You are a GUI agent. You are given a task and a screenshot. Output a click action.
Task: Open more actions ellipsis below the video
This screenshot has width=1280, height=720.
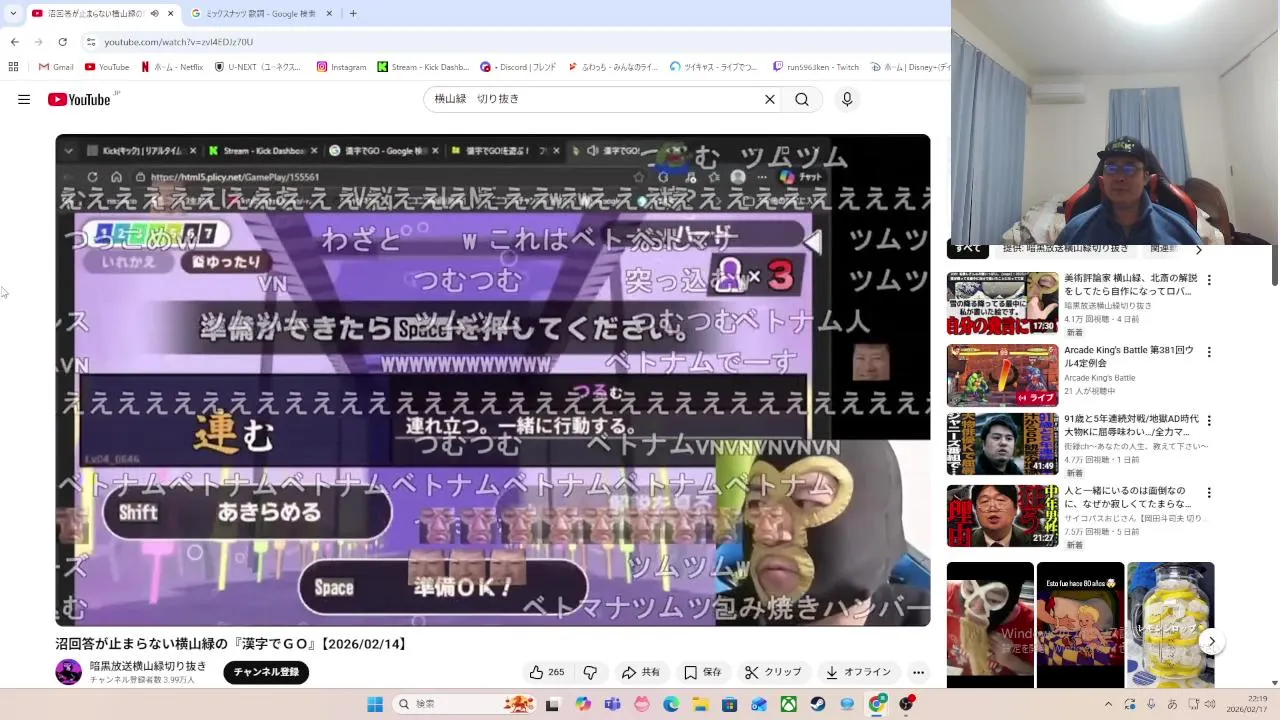click(918, 672)
